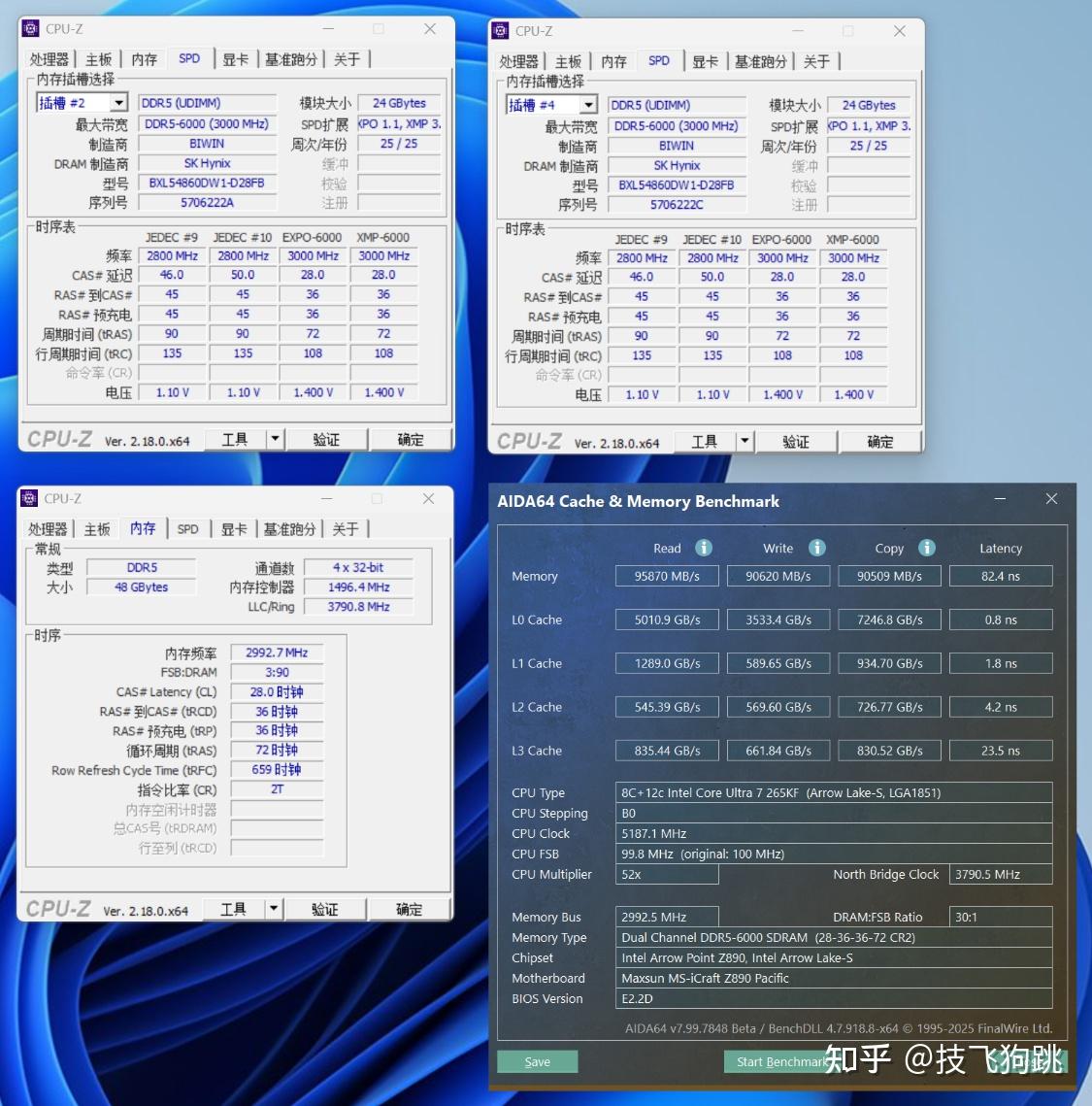Open 处理器 tab in slot #4 window
The height and width of the screenshot is (1106, 1092).
pos(518,61)
